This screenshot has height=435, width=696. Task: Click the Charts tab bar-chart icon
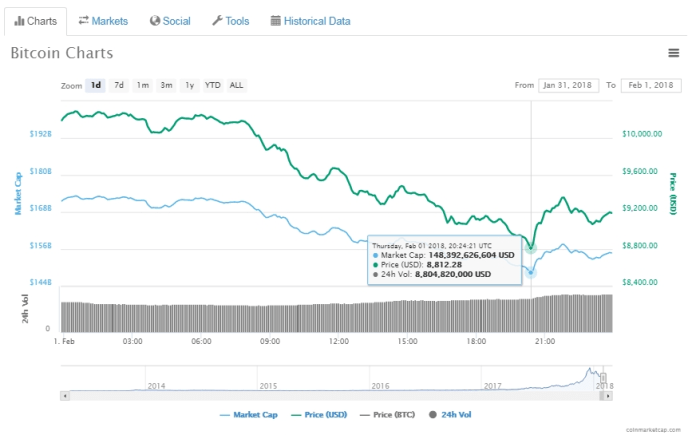pos(19,20)
